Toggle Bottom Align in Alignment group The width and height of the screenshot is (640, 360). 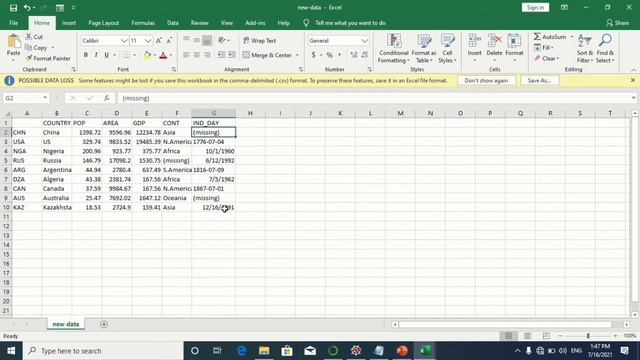click(207, 40)
